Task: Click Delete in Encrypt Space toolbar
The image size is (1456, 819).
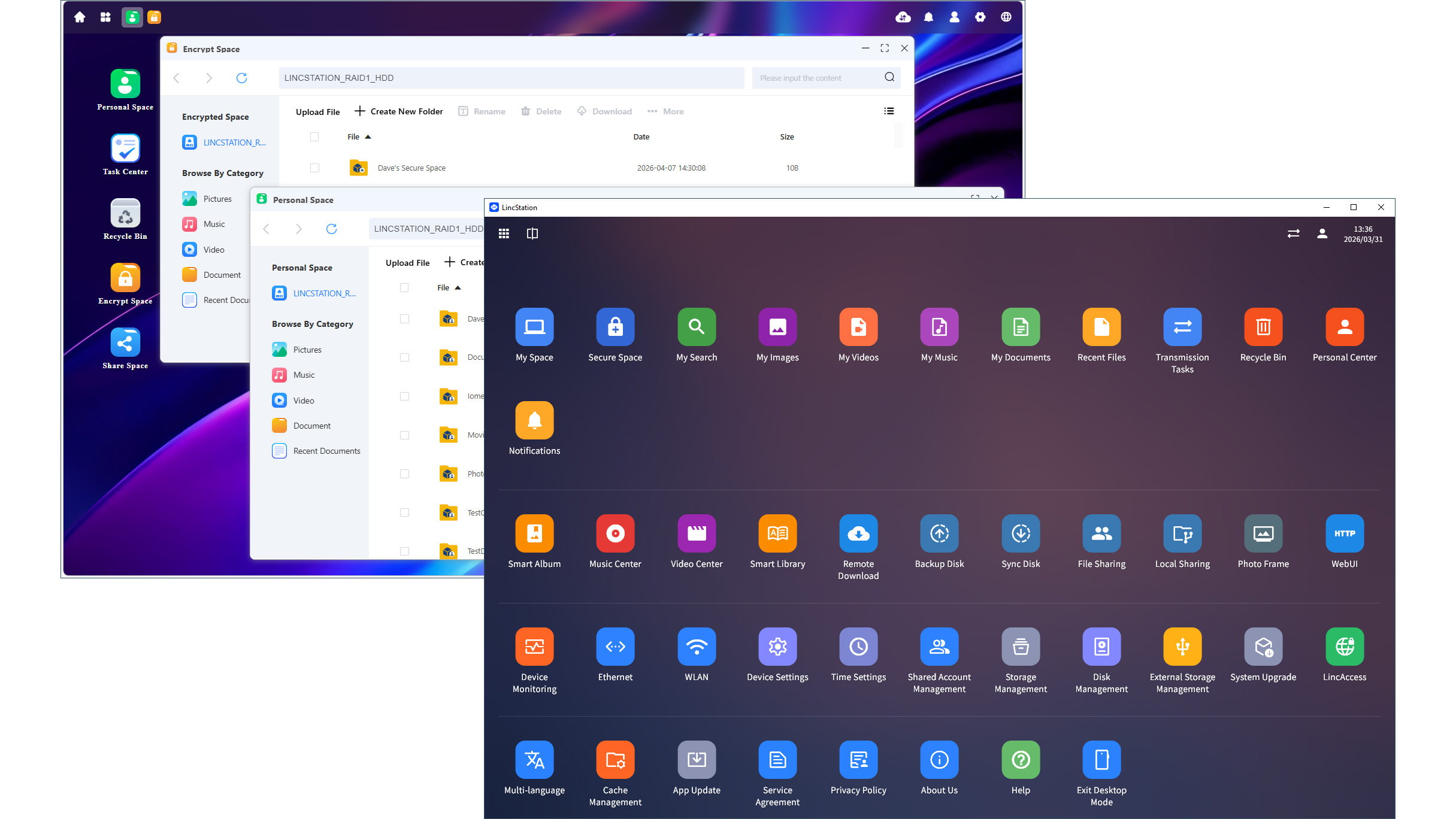Action: coord(541,111)
